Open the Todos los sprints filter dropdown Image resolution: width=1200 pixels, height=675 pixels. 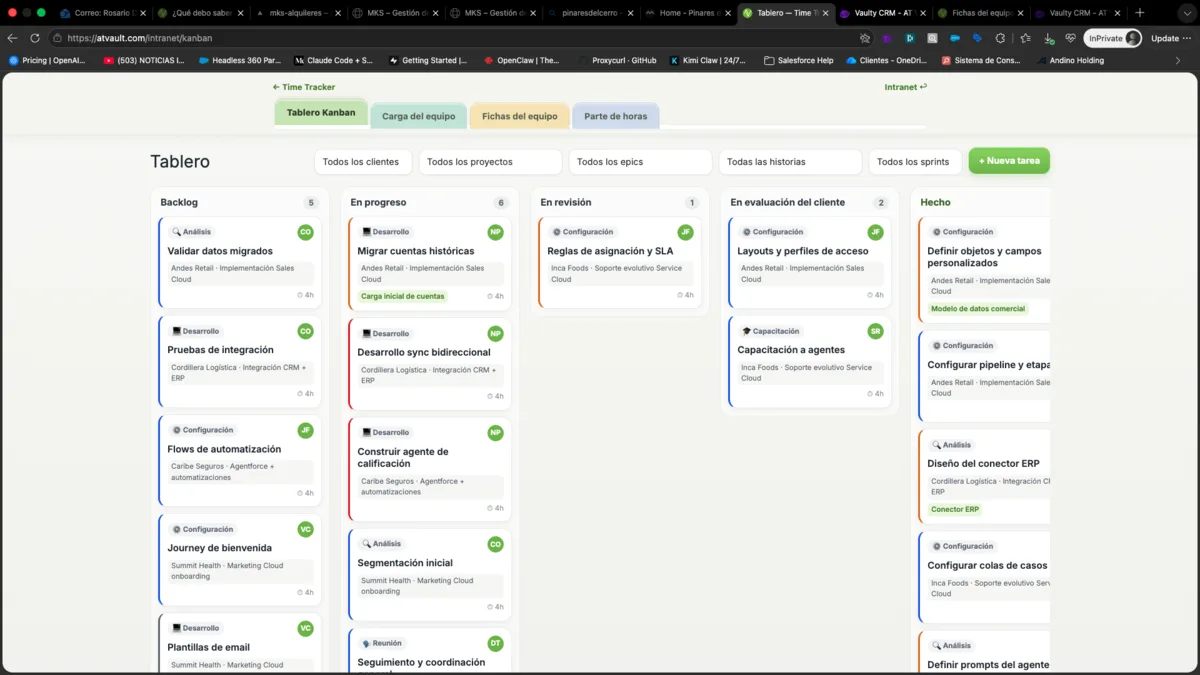click(x=913, y=161)
